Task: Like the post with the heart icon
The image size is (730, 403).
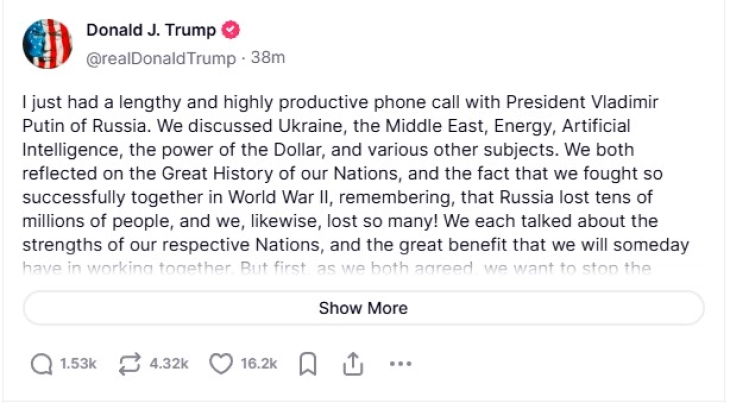Action: click(x=221, y=365)
